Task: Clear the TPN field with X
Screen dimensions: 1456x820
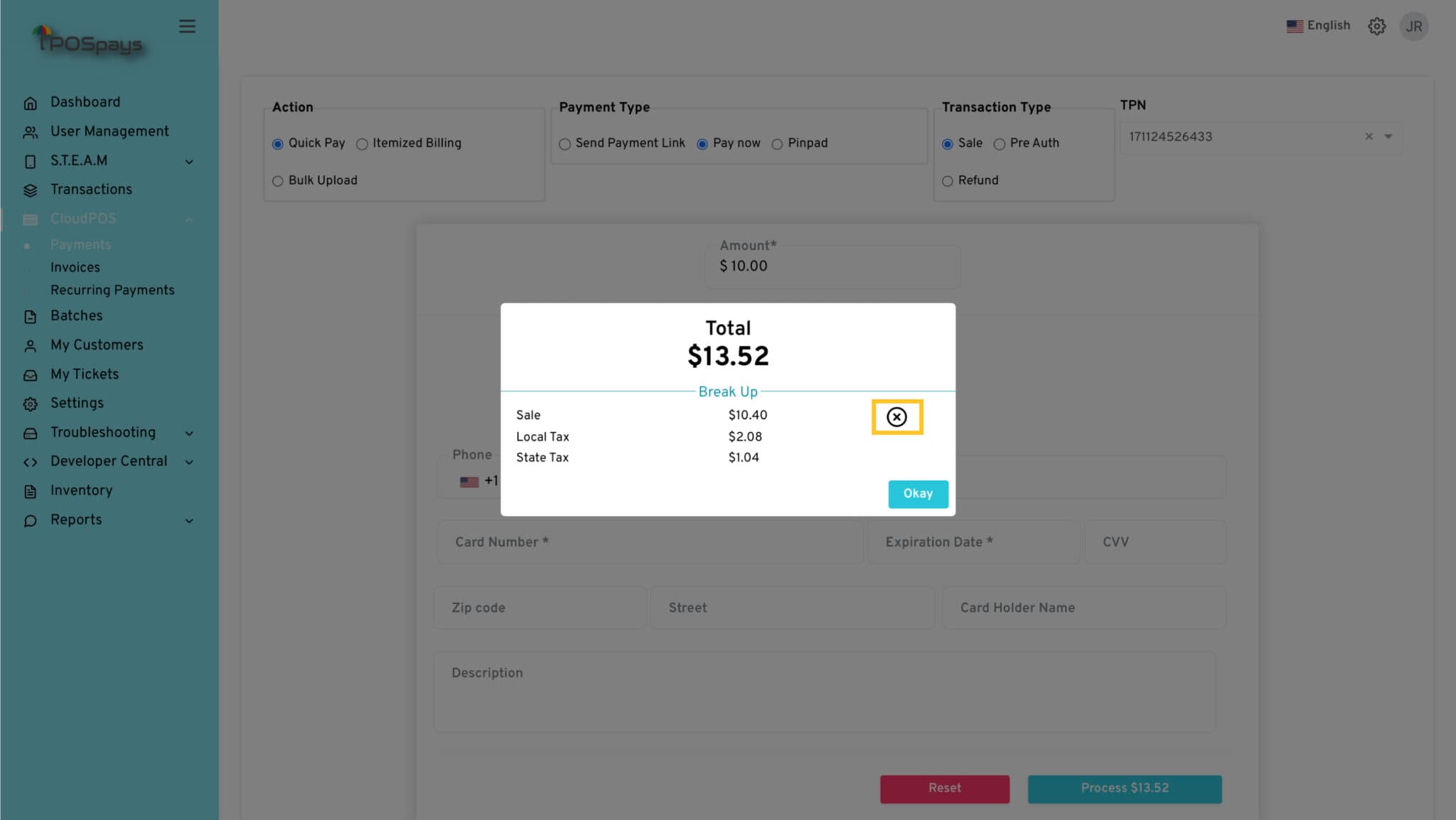Action: point(1369,136)
